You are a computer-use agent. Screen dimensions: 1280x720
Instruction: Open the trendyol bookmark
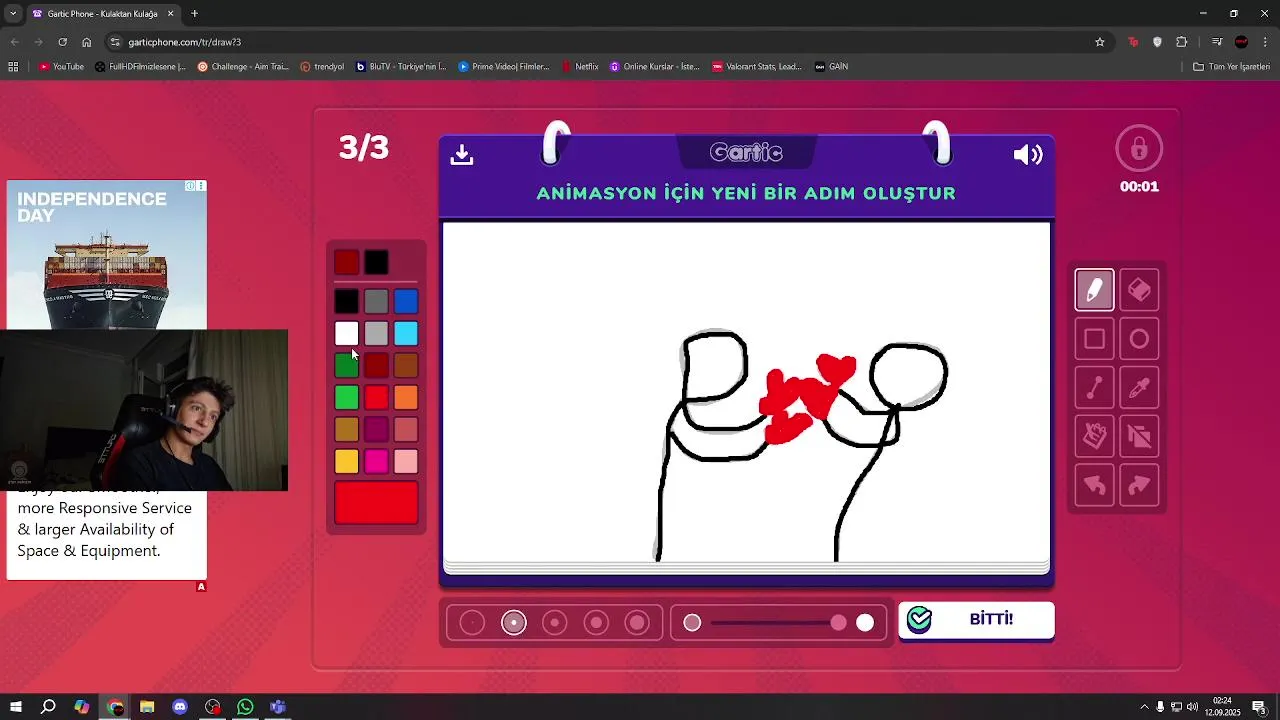click(x=320, y=67)
